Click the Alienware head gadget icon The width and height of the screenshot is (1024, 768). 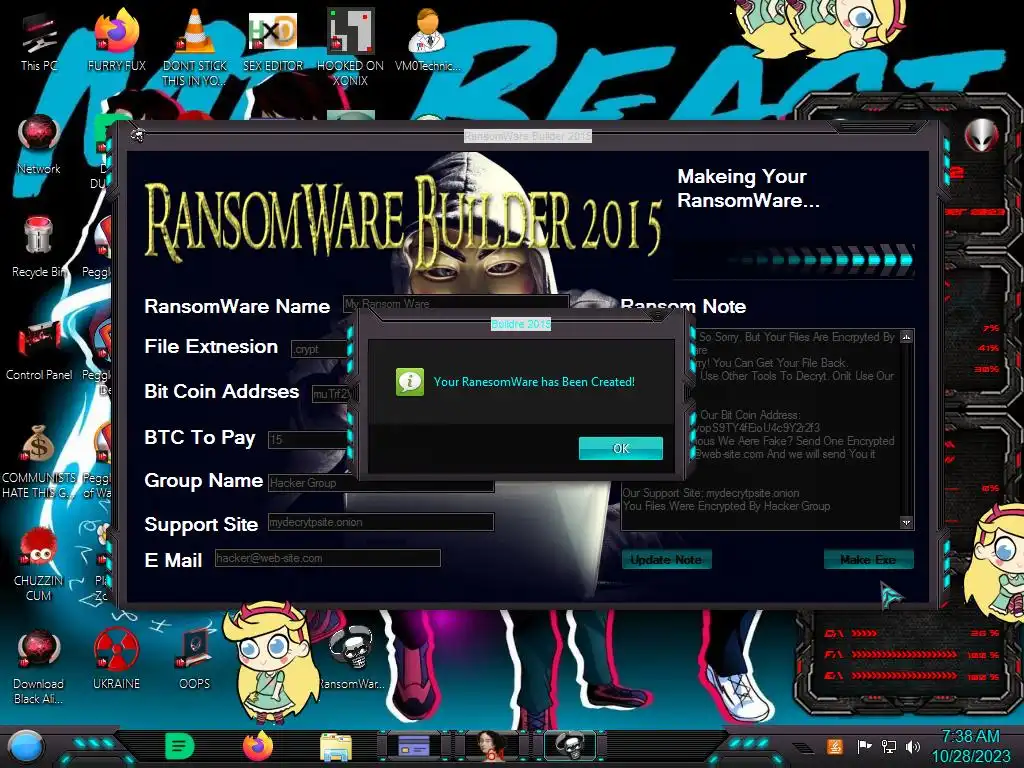982,136
